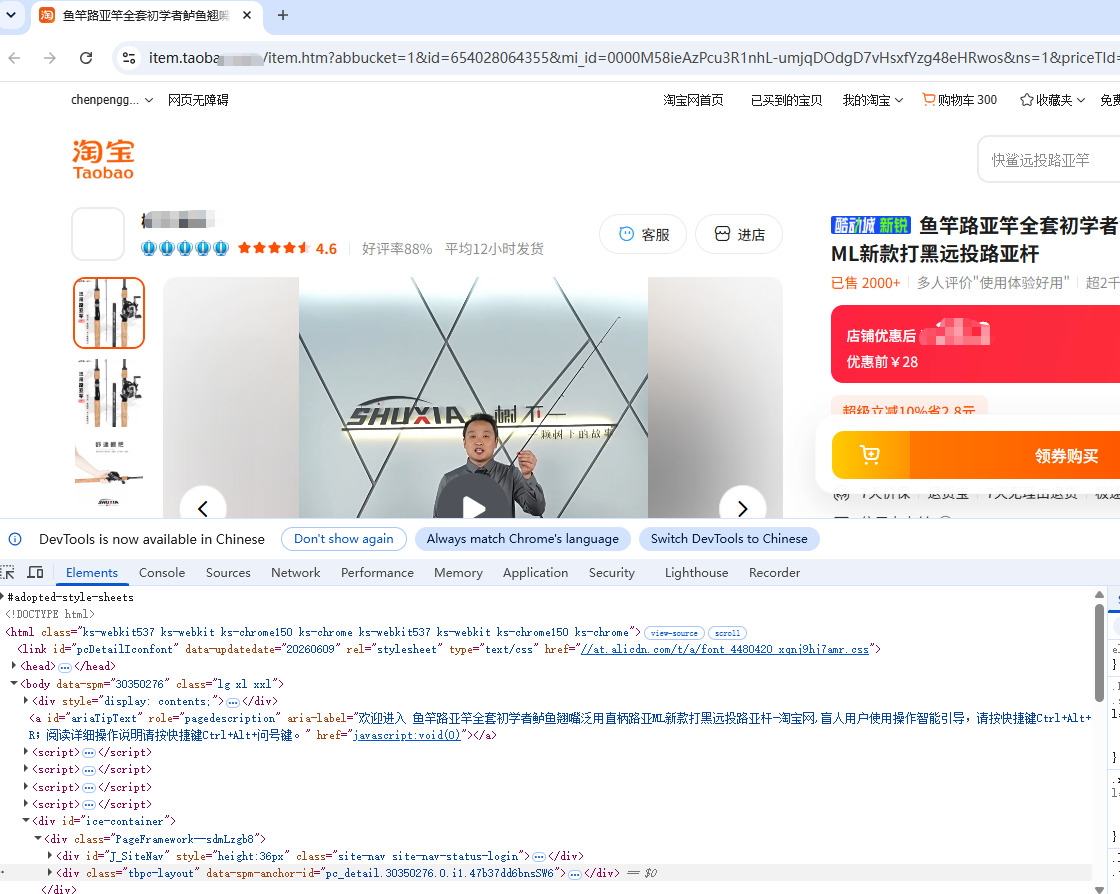Expand ellipsis in head element
Image resolution: width=1120 pixels, height=894 pixels.
(64, 667)
